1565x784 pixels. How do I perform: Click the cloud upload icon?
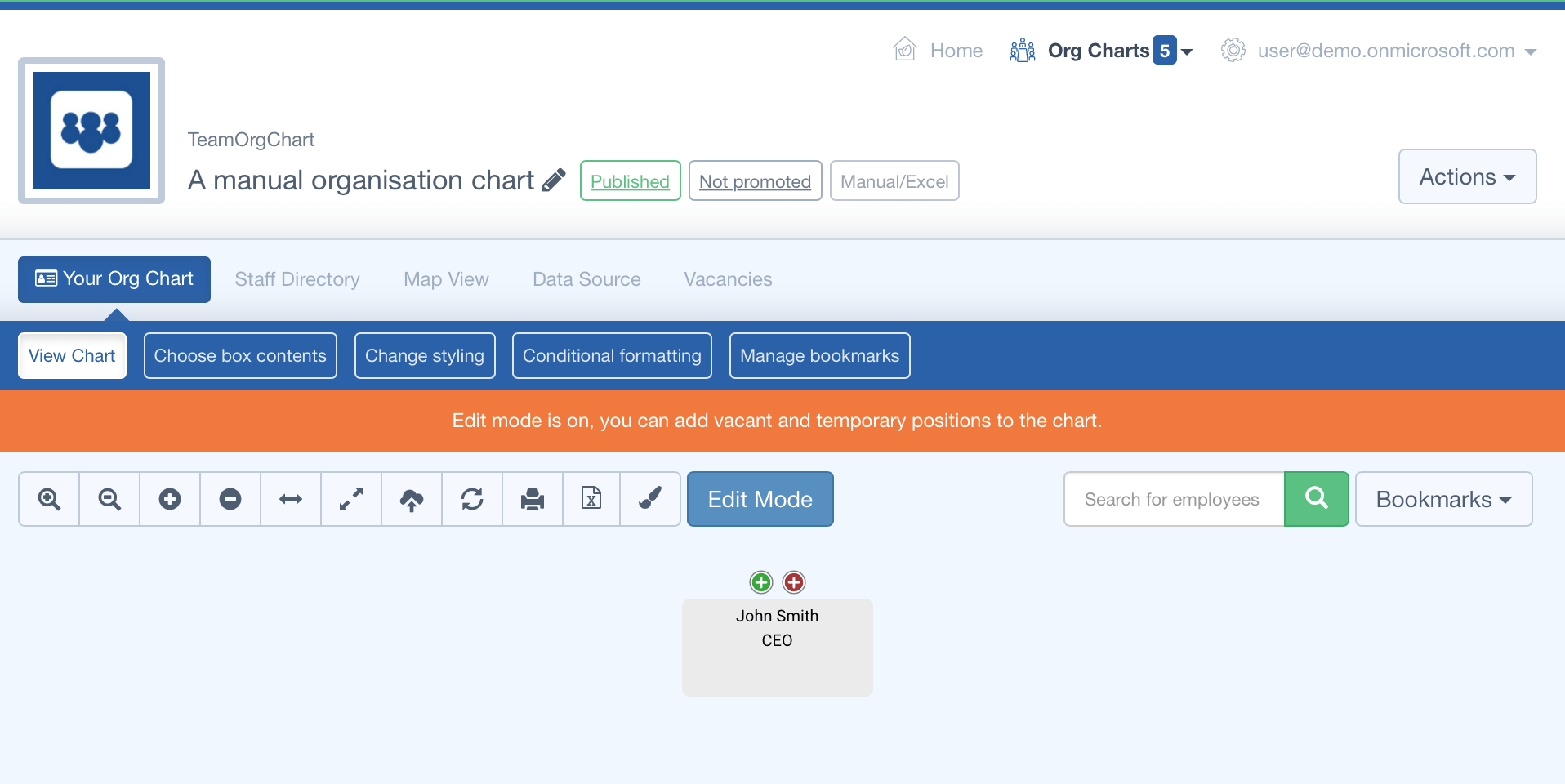pos(412,499)
